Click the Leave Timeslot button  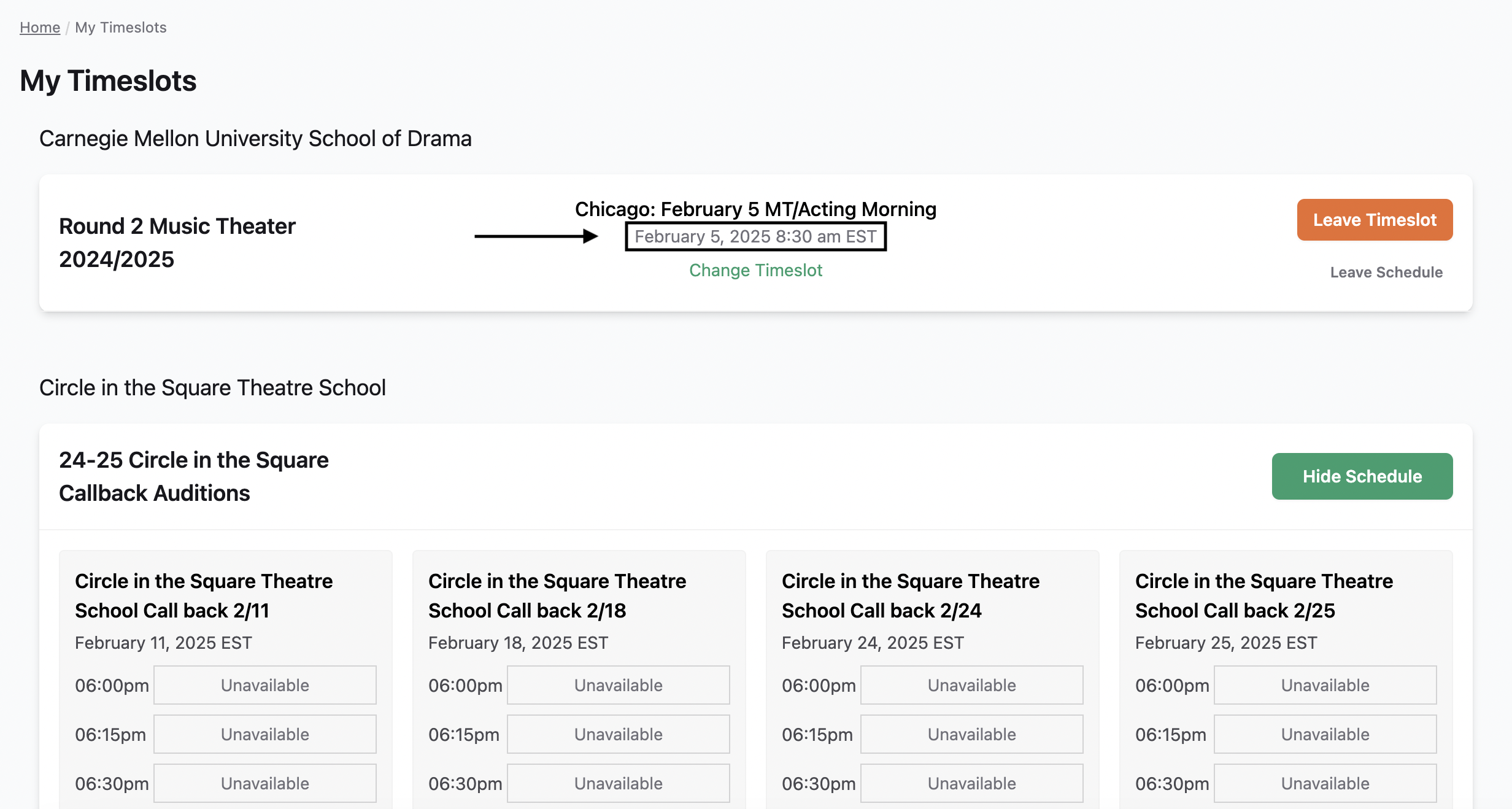pos(1375,220)
